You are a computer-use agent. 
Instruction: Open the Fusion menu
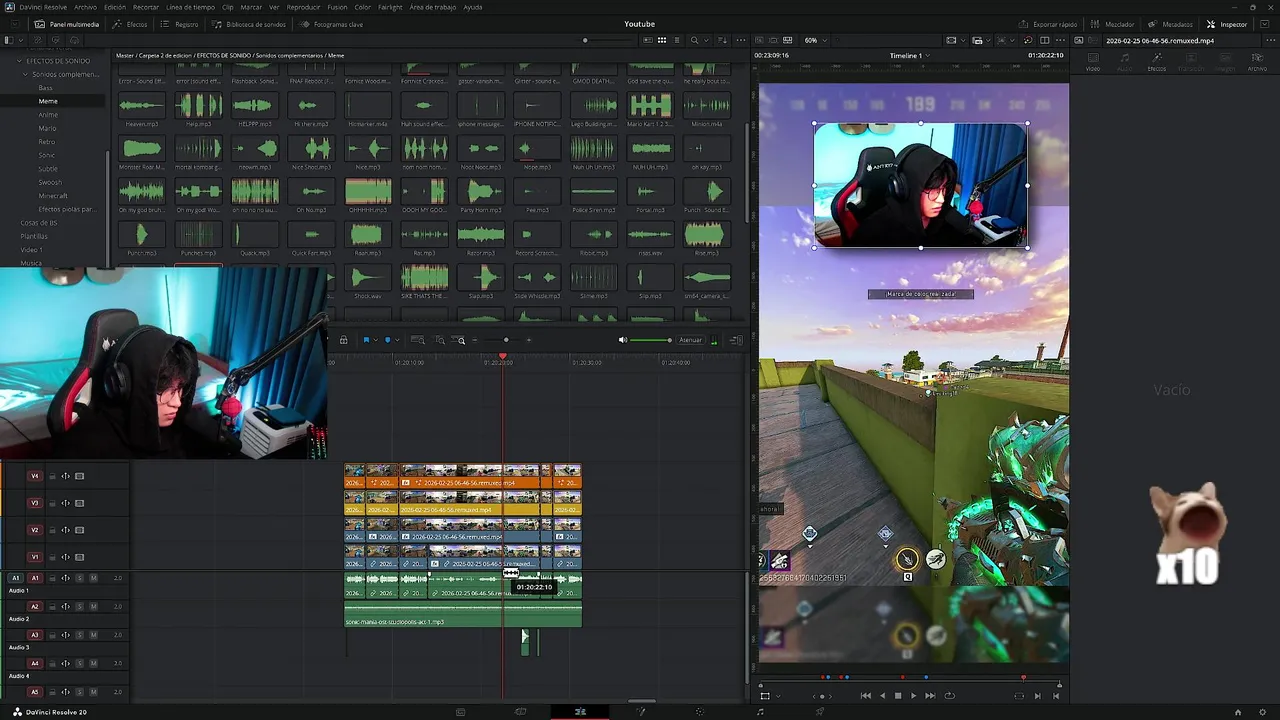337,7
